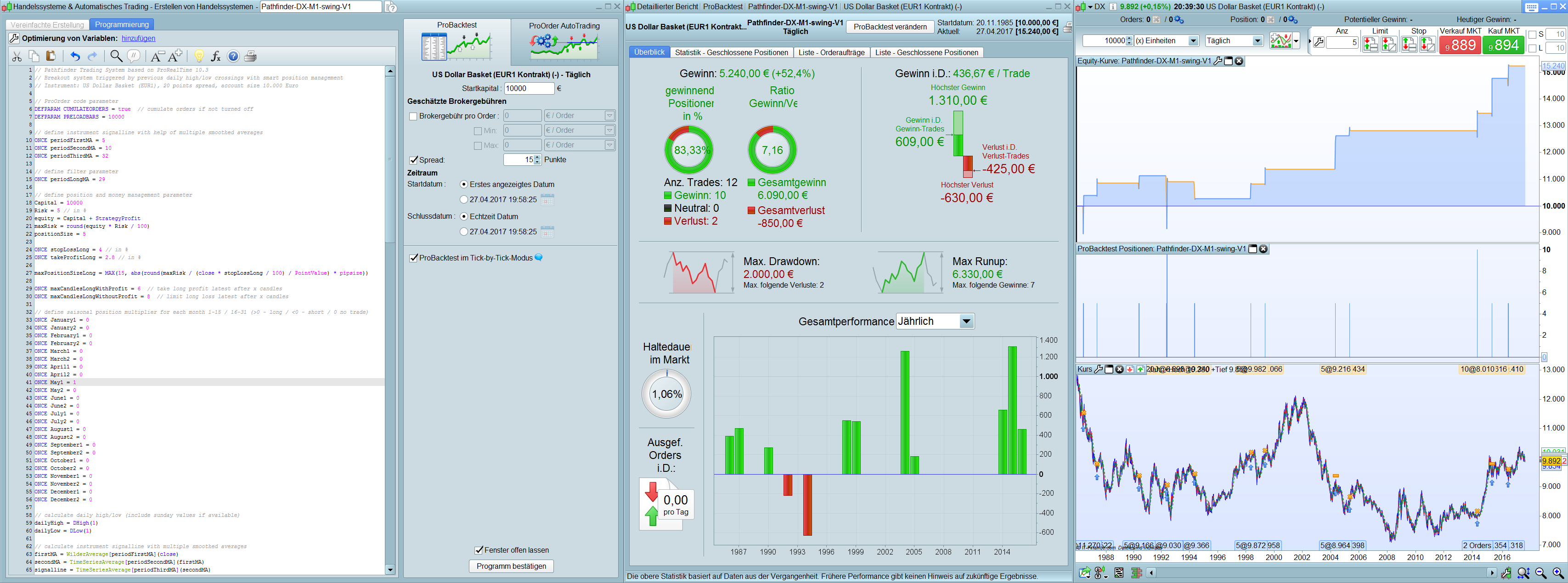Switch to Liste - Orderaufträge tab

click(x=831, y=52)
